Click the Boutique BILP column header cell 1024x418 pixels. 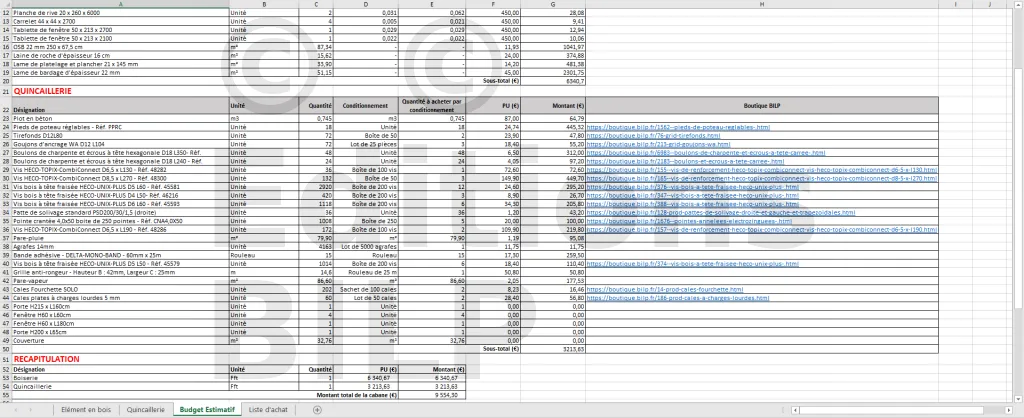tap(762, 105)
